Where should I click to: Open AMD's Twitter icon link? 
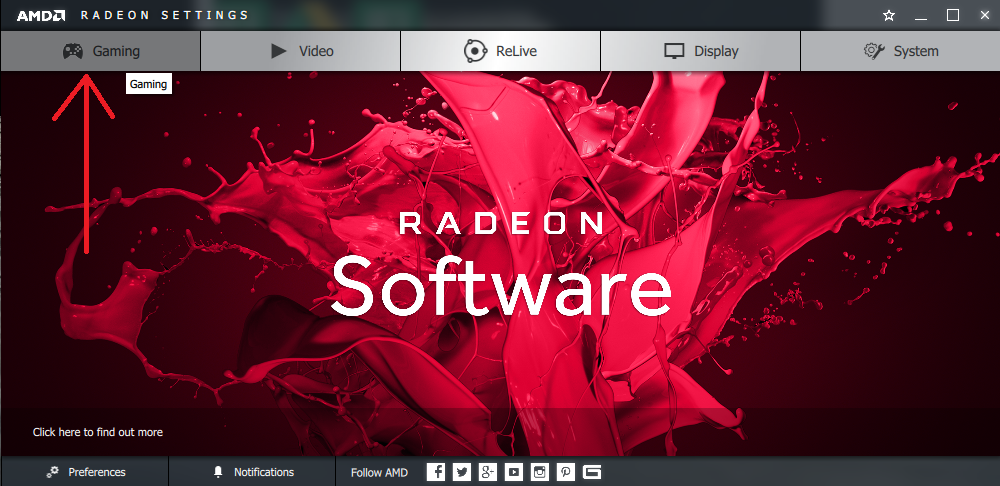coord(462,472)
